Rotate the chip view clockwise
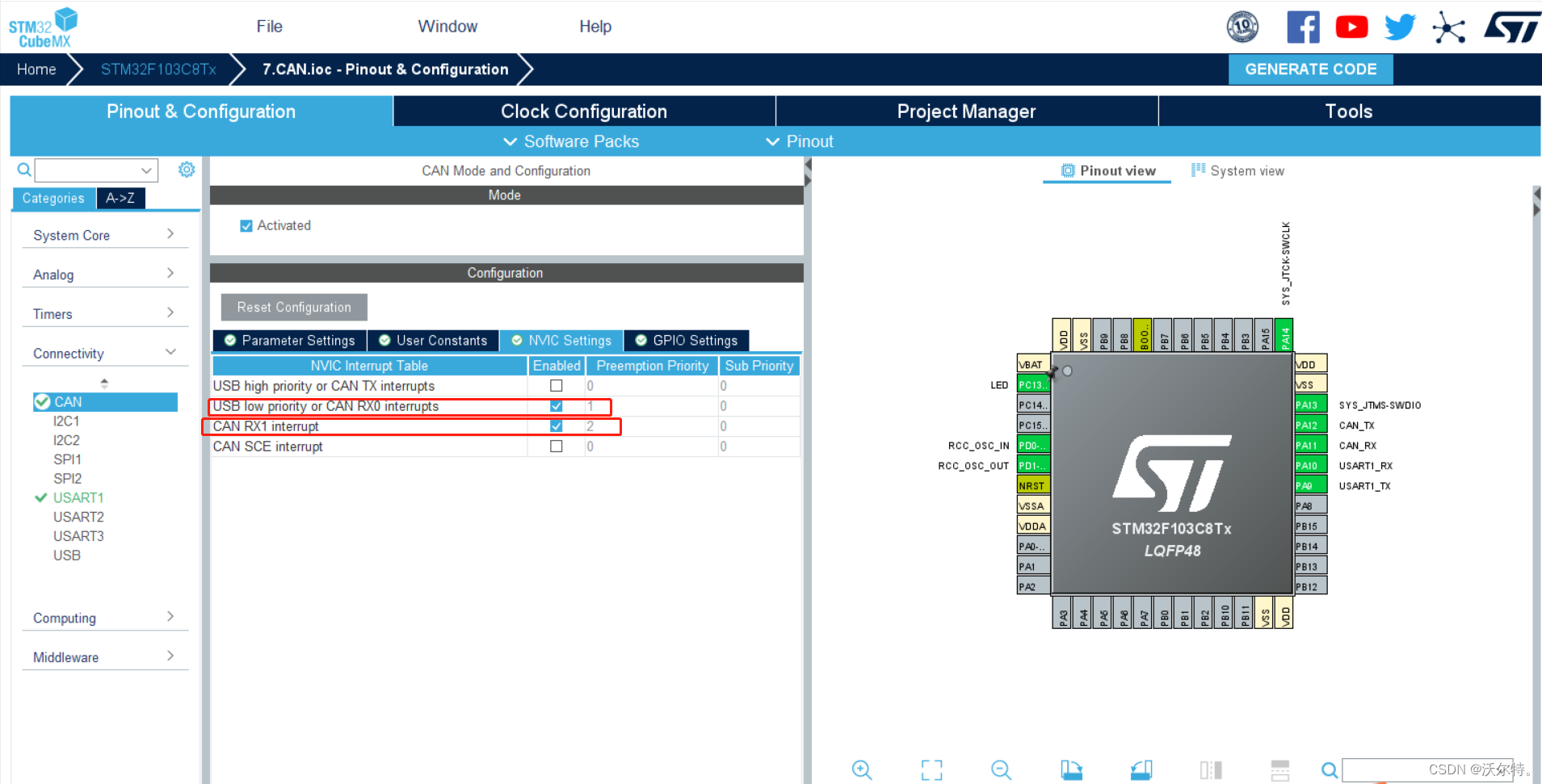 click(1071, 769)
